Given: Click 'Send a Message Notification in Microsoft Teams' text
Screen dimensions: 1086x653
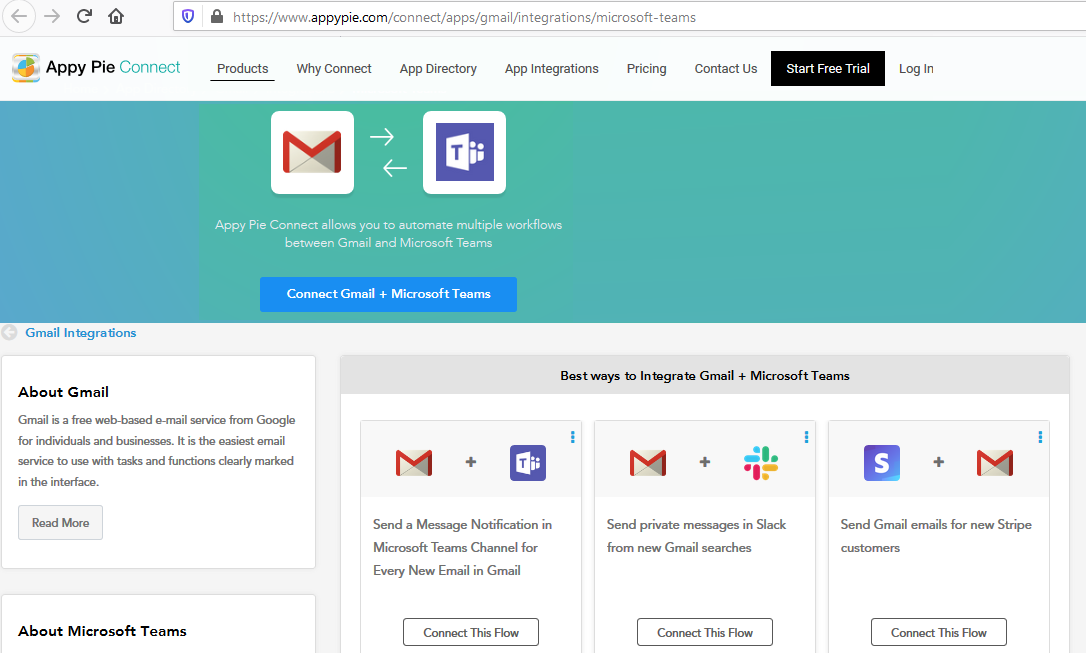Looking at the screenshot, I should pos(462,547).
